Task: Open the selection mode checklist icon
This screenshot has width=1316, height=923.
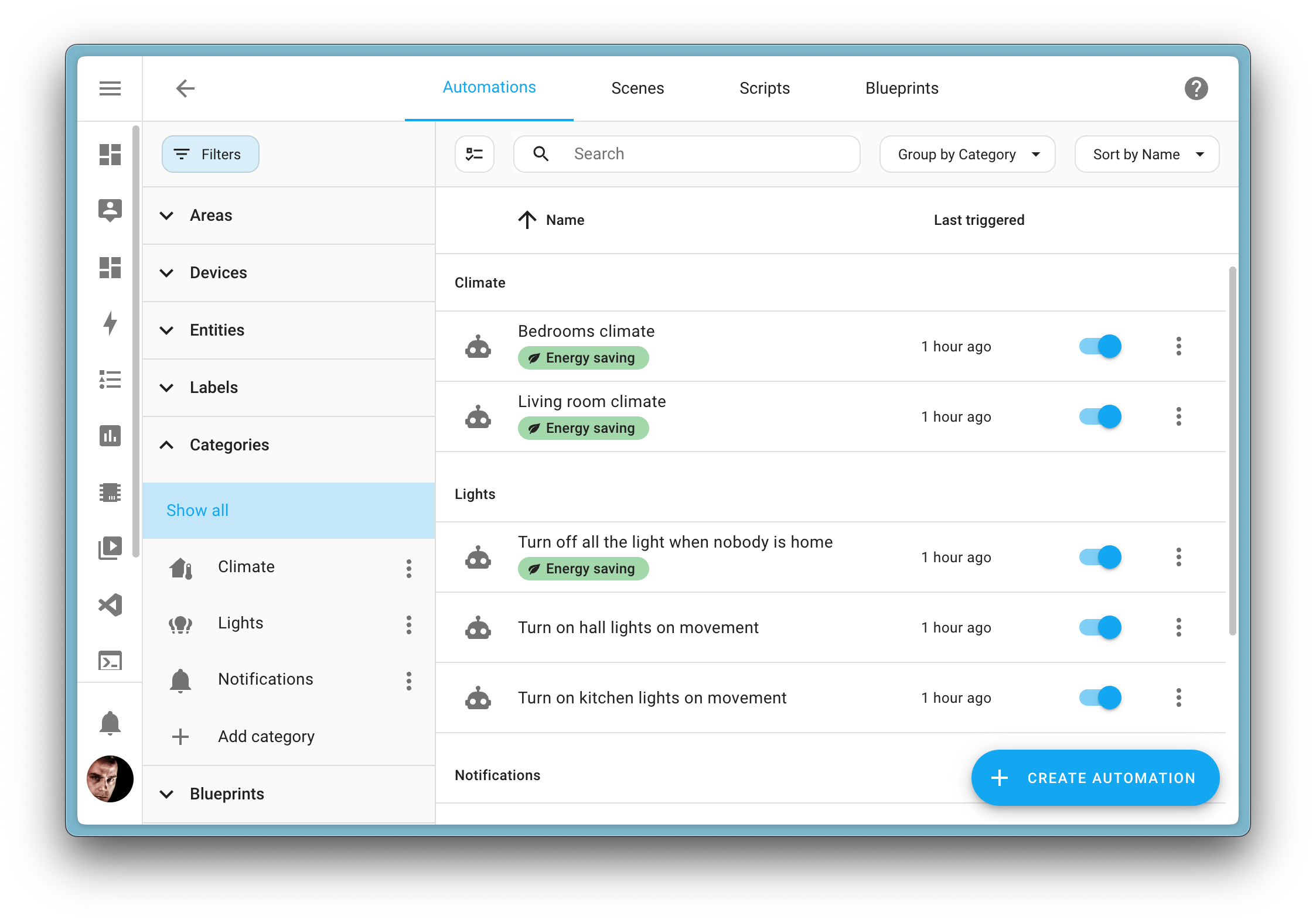Action: (475, 153)
